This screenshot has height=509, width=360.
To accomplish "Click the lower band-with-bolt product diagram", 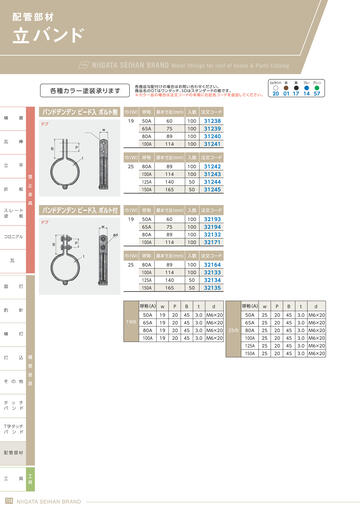I will click(80, 256).
